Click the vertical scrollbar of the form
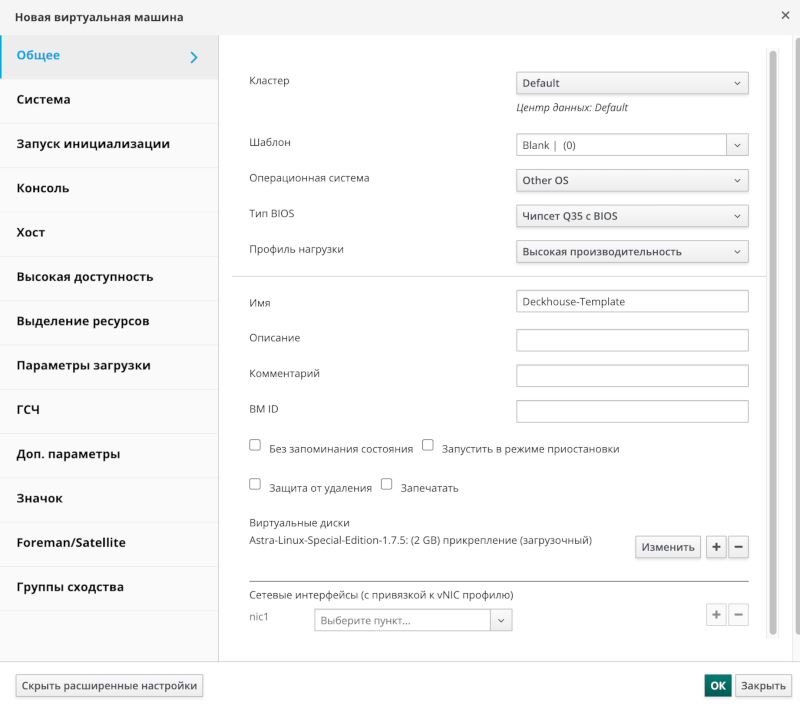The width and height of the screenshot is (800, 709). coord(772,340)
